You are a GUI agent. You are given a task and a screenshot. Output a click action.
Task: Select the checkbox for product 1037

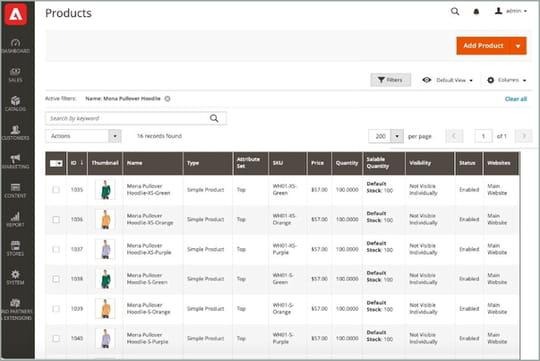point(56,249)
